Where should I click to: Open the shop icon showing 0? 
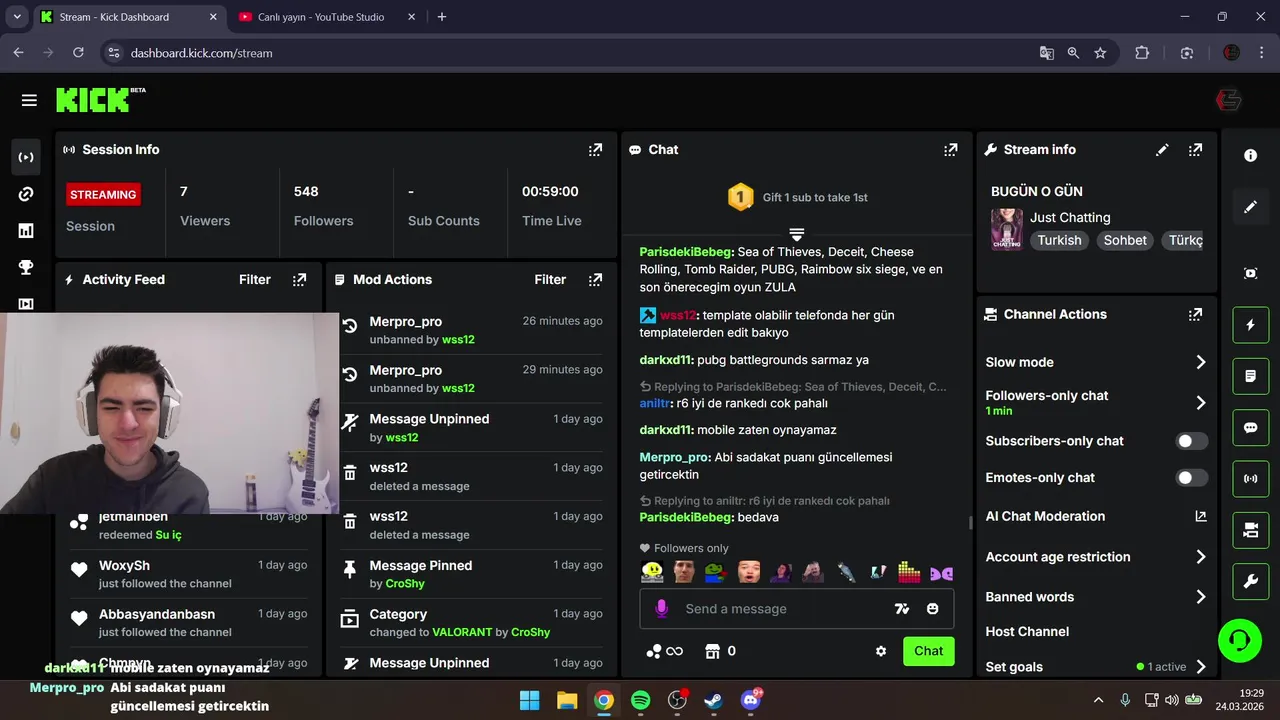pyautogui.click(x=720, y=651)
